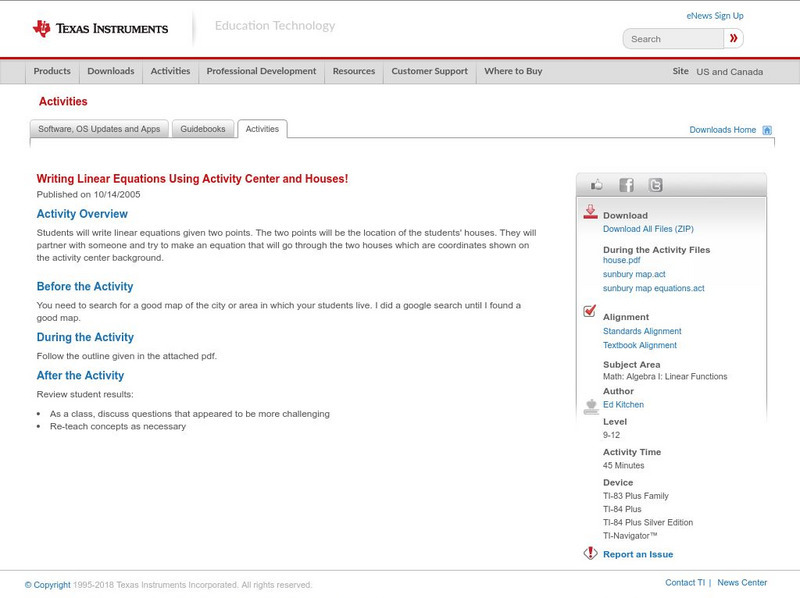Viewport: 800px width, 598px height.
Task: Switch to Software, OS Updates and Apps tab
Action: pos(99,129)
